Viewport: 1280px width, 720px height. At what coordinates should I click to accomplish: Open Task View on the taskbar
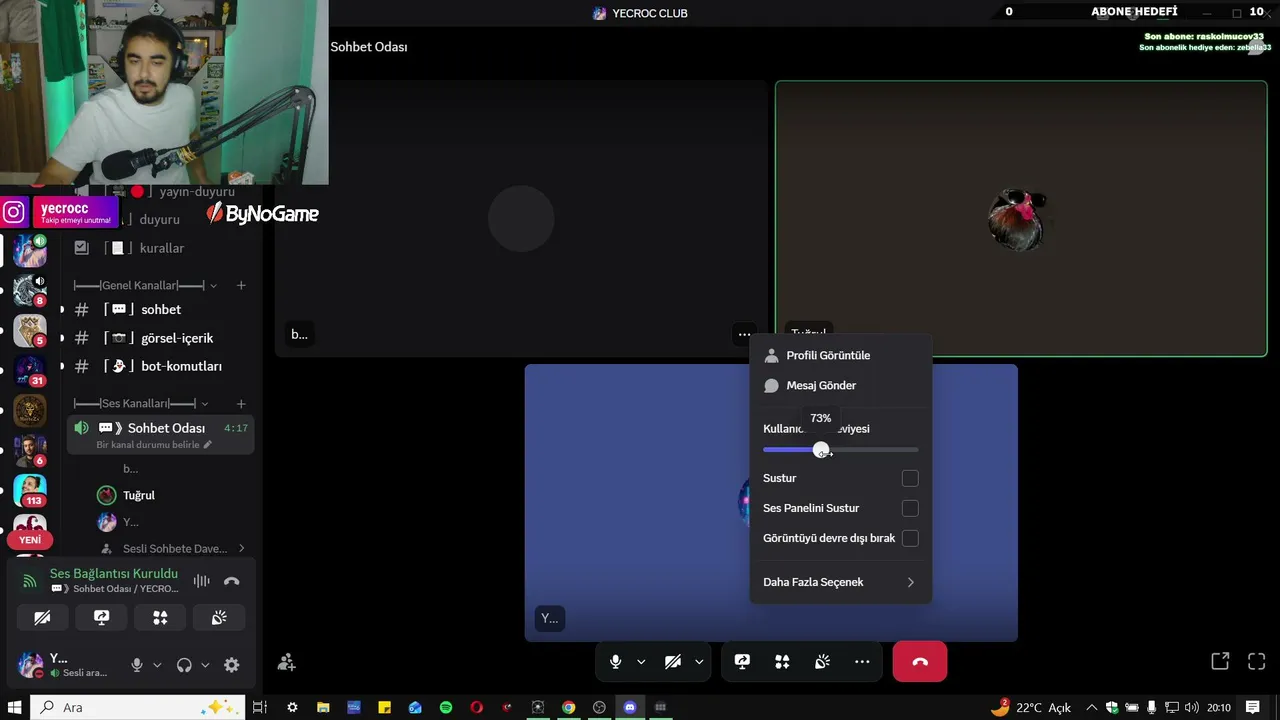coord(260,707)
